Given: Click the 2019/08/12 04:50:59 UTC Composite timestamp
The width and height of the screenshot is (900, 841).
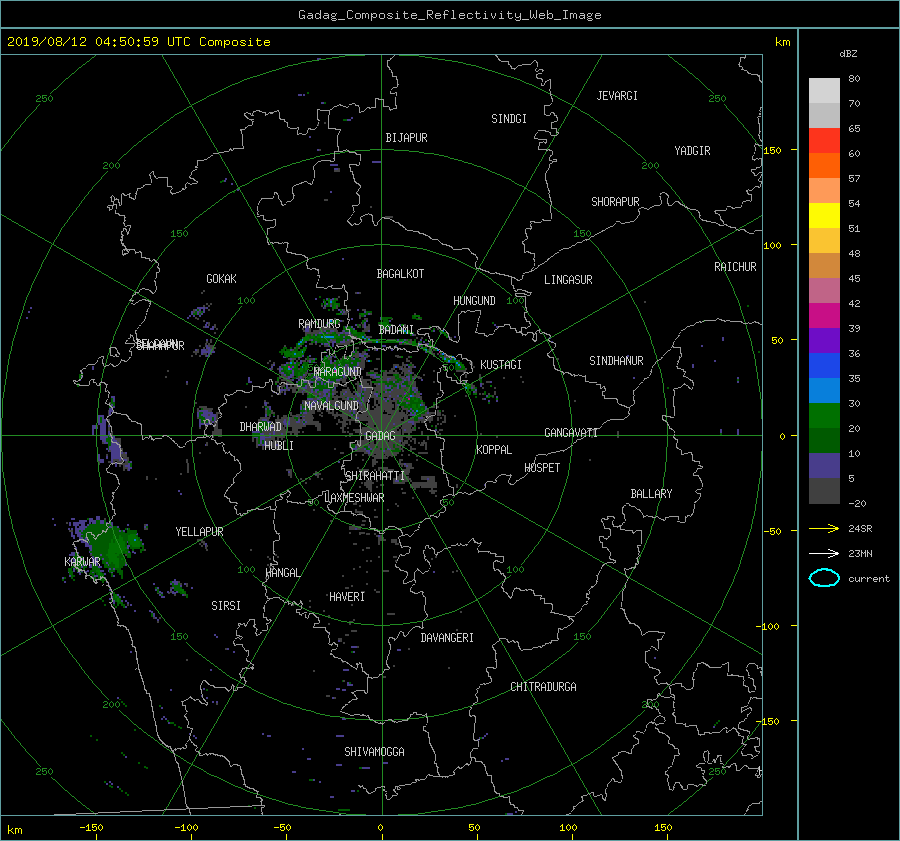Looking at the screenshot, I should point(138,42).
